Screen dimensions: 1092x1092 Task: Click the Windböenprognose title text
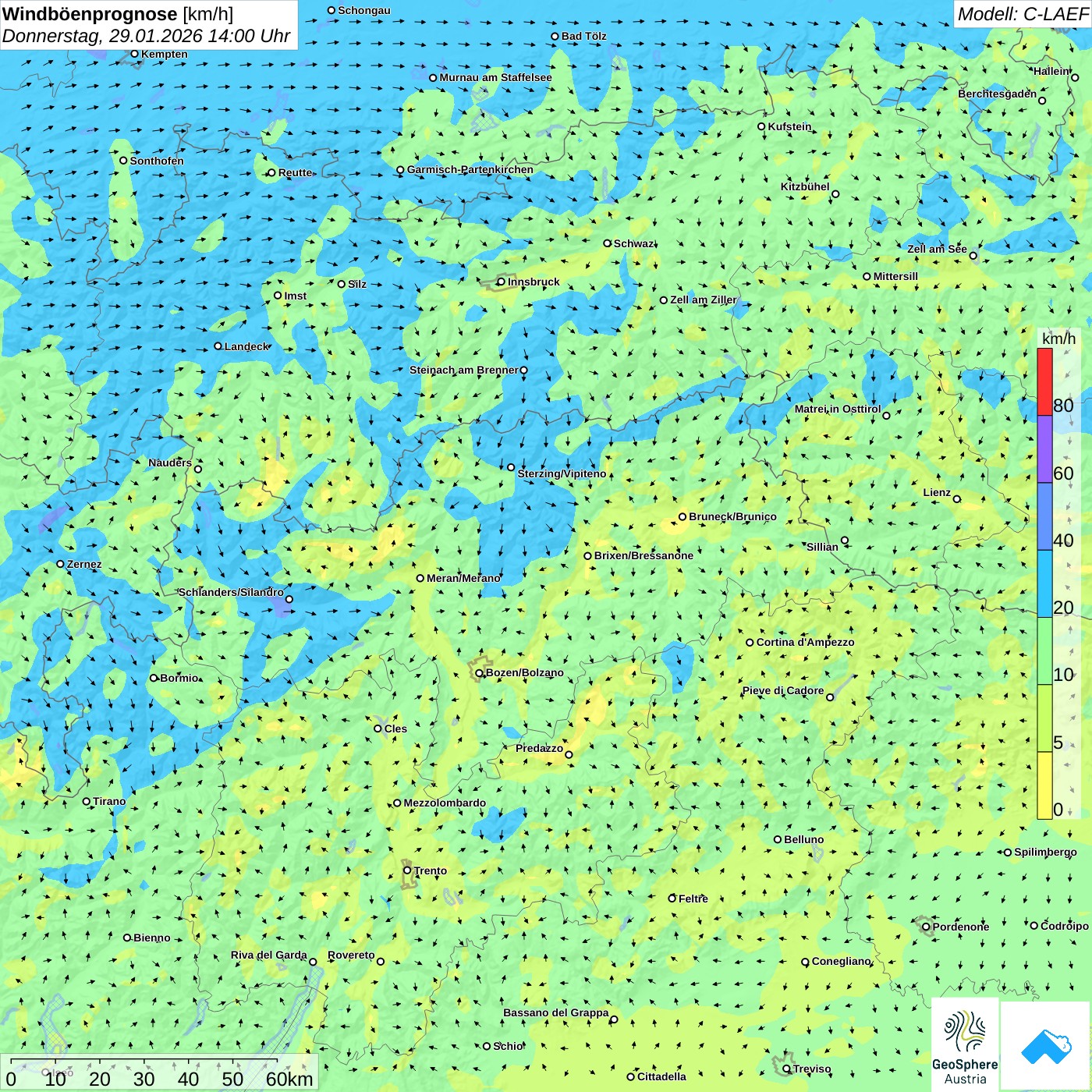90,14
